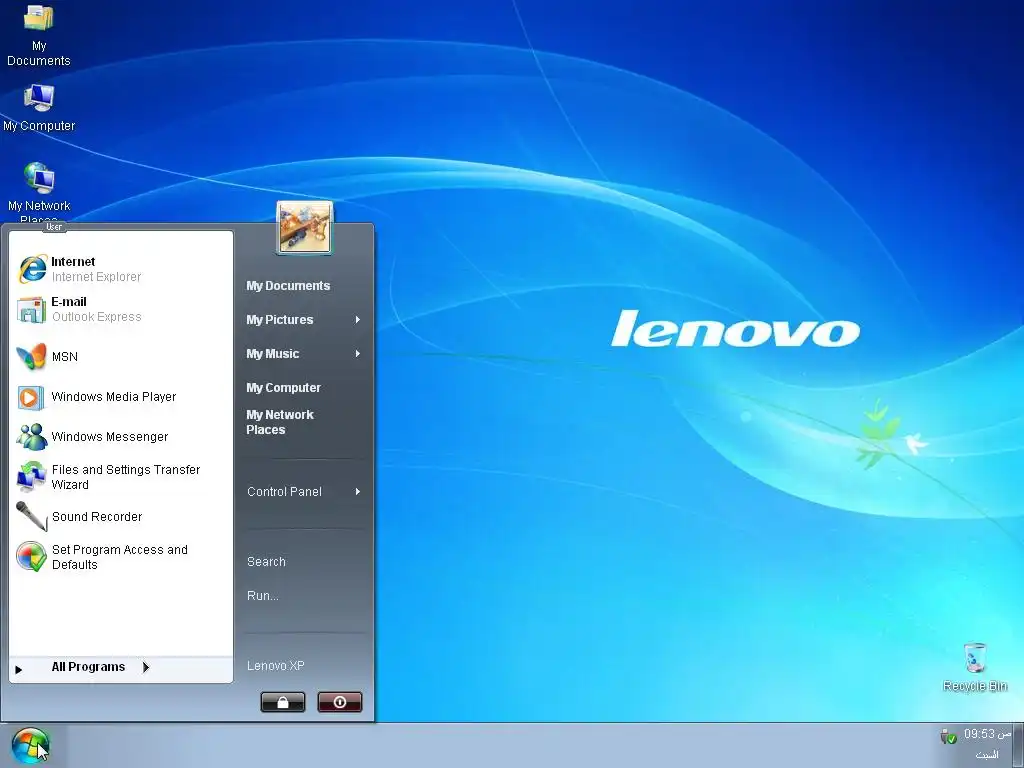Launch Outlook Express E-mail icon
The image size is (1024, 768).
(x=31, y=310)
